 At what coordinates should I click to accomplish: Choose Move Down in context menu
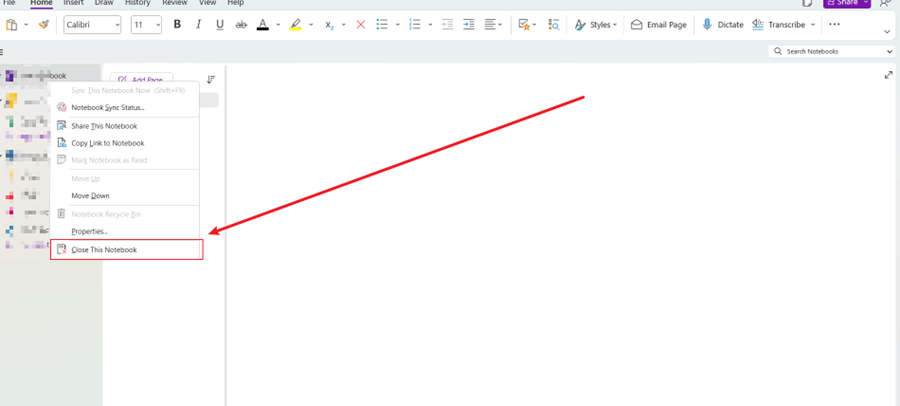coord(124,196)
